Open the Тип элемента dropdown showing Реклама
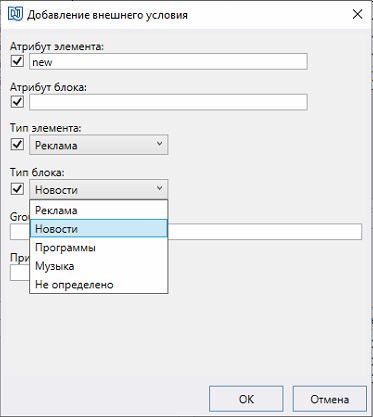 tap(99, 145)
